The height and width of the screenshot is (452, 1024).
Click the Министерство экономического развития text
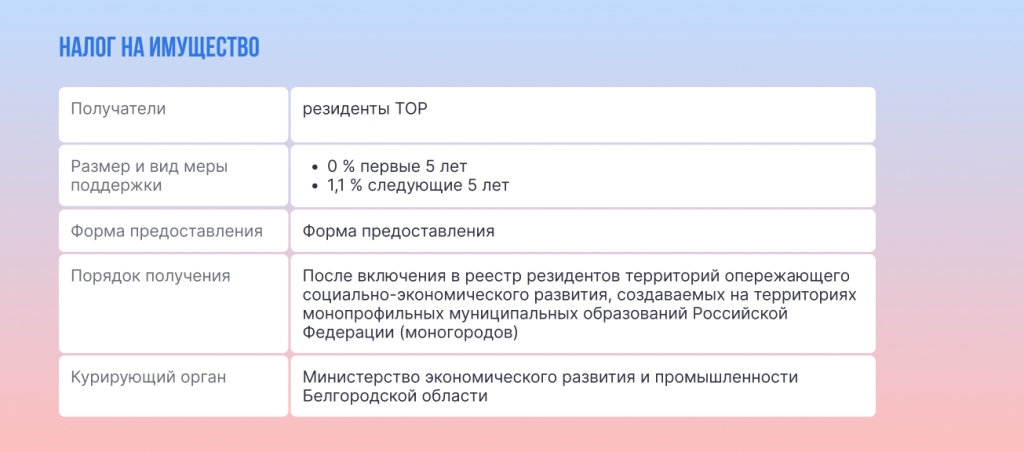[x=551, y=377]
